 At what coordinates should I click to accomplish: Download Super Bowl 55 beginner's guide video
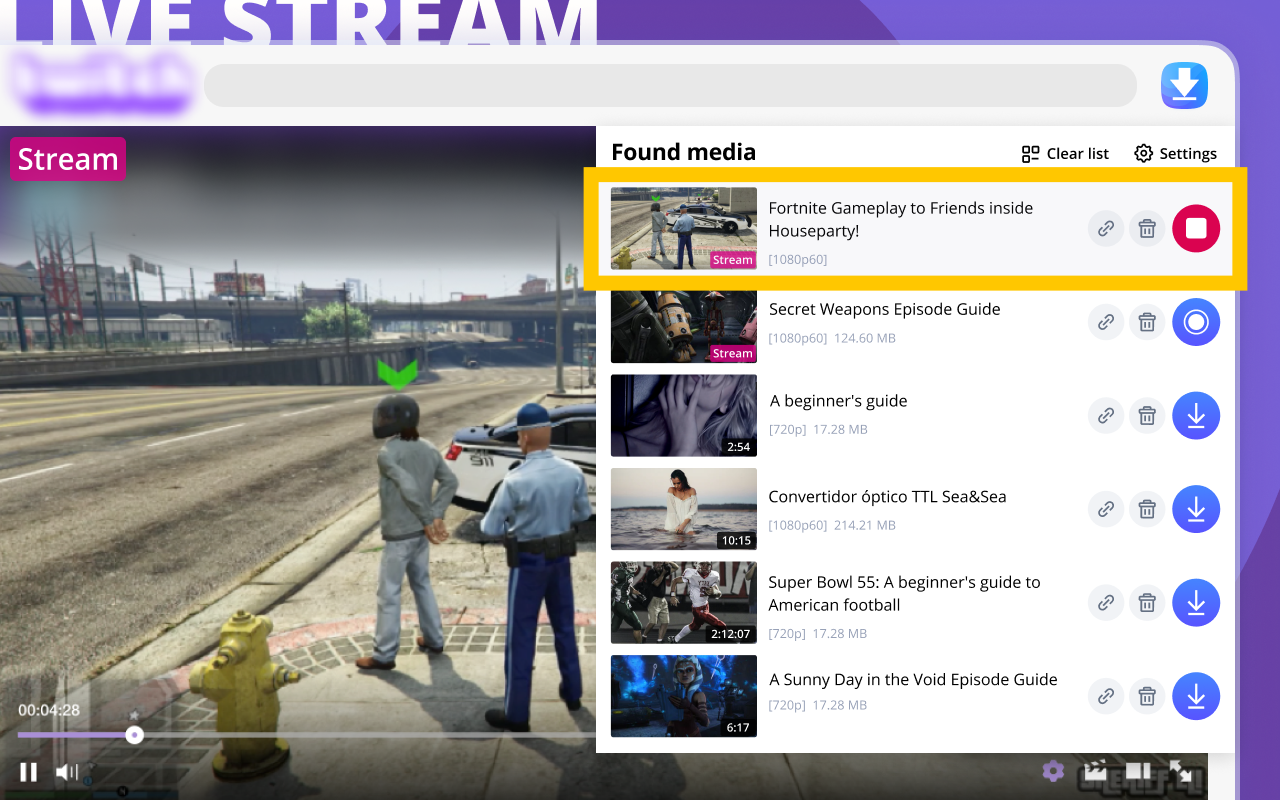click(1196, 603)
